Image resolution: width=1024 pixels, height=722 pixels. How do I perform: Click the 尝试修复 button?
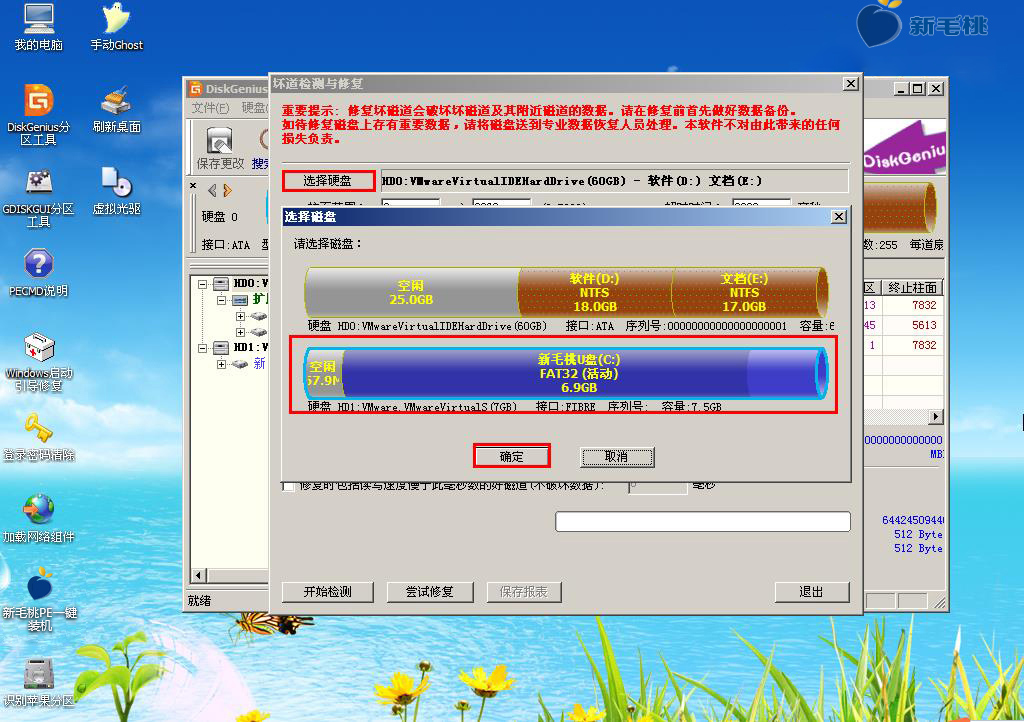430,592
